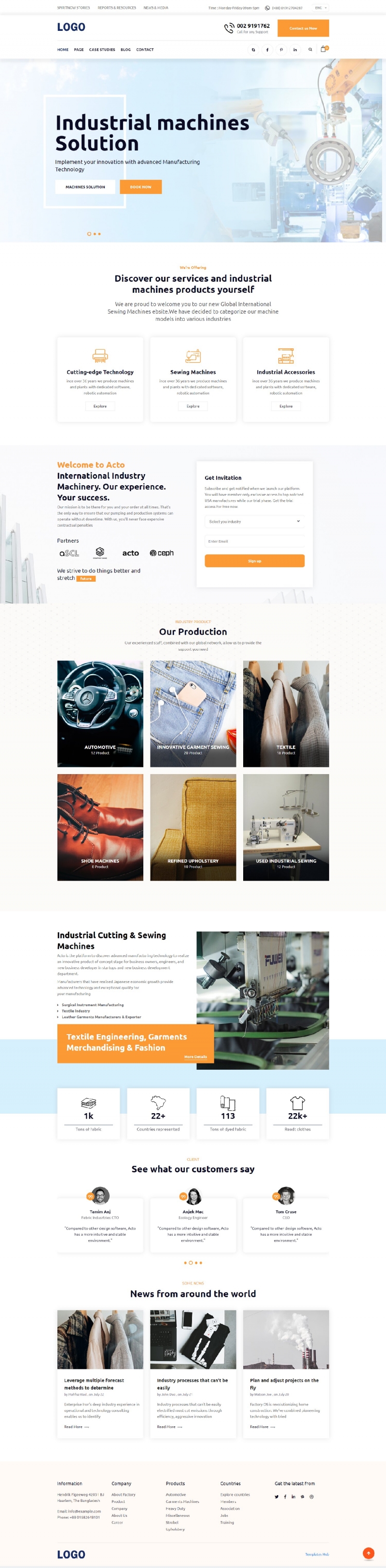
Task: Open the Case Studies menu item
Action: [102, 49]
